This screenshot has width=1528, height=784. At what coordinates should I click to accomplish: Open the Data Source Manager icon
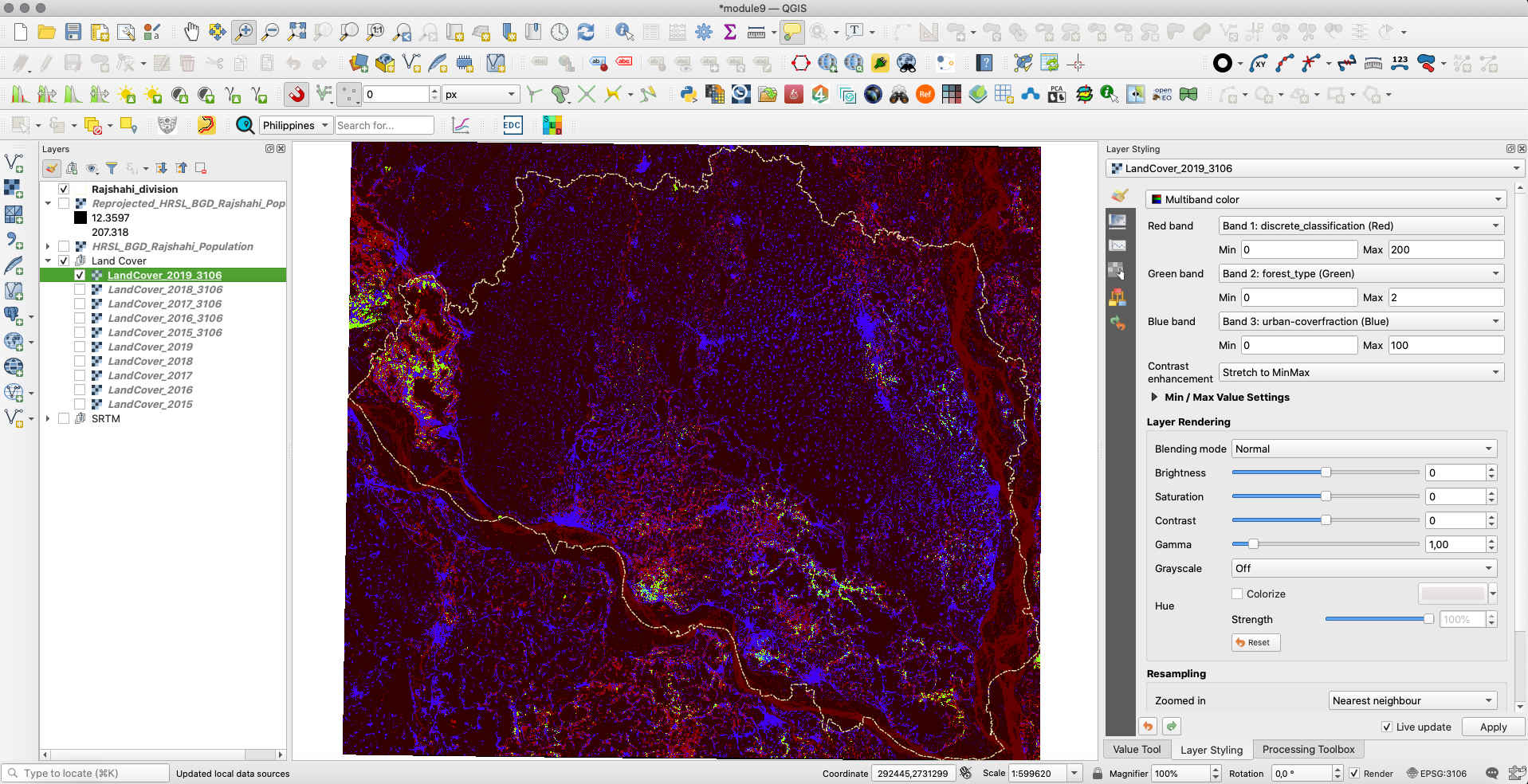coord(359,63)
